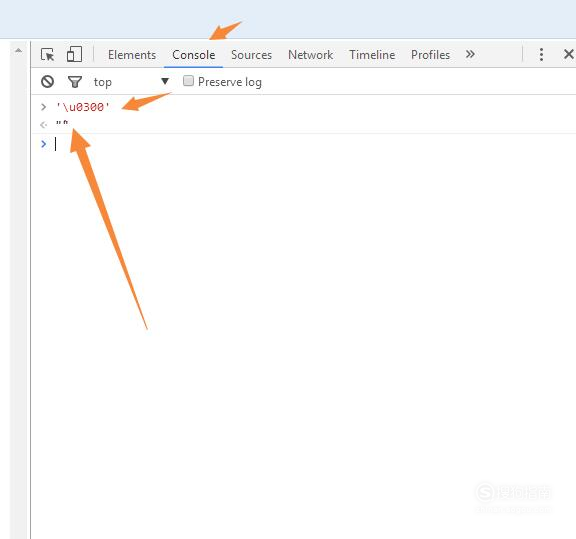Switch to the Timeline tab
The width and height of the screenshot is (576, 539).
[x=372, y=55]
